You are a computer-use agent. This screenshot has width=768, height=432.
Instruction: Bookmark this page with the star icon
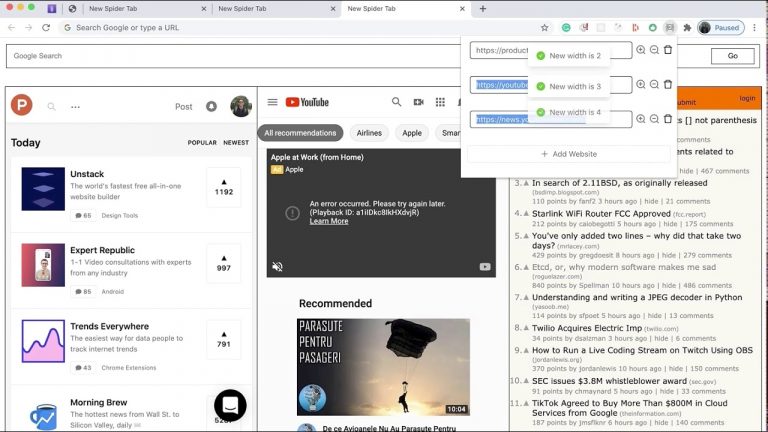[545, 28]
